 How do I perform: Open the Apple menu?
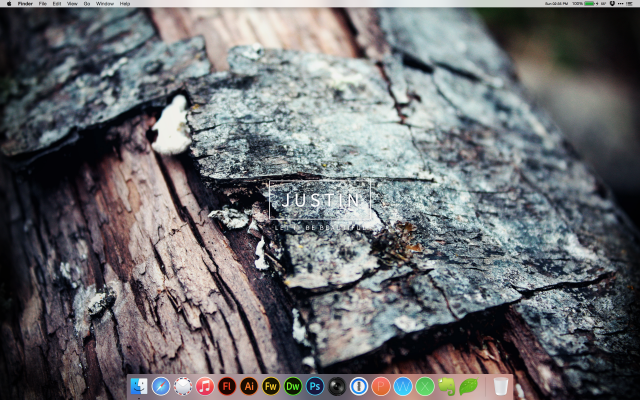[x=9, y=3]
